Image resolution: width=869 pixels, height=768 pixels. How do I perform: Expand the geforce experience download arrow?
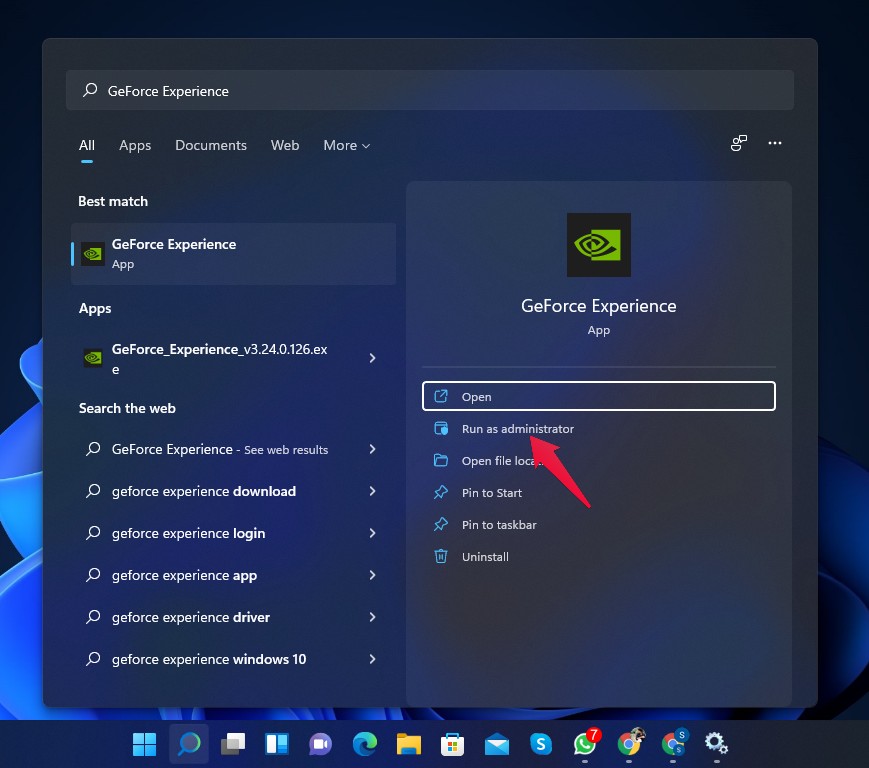(x=372, y=491)
